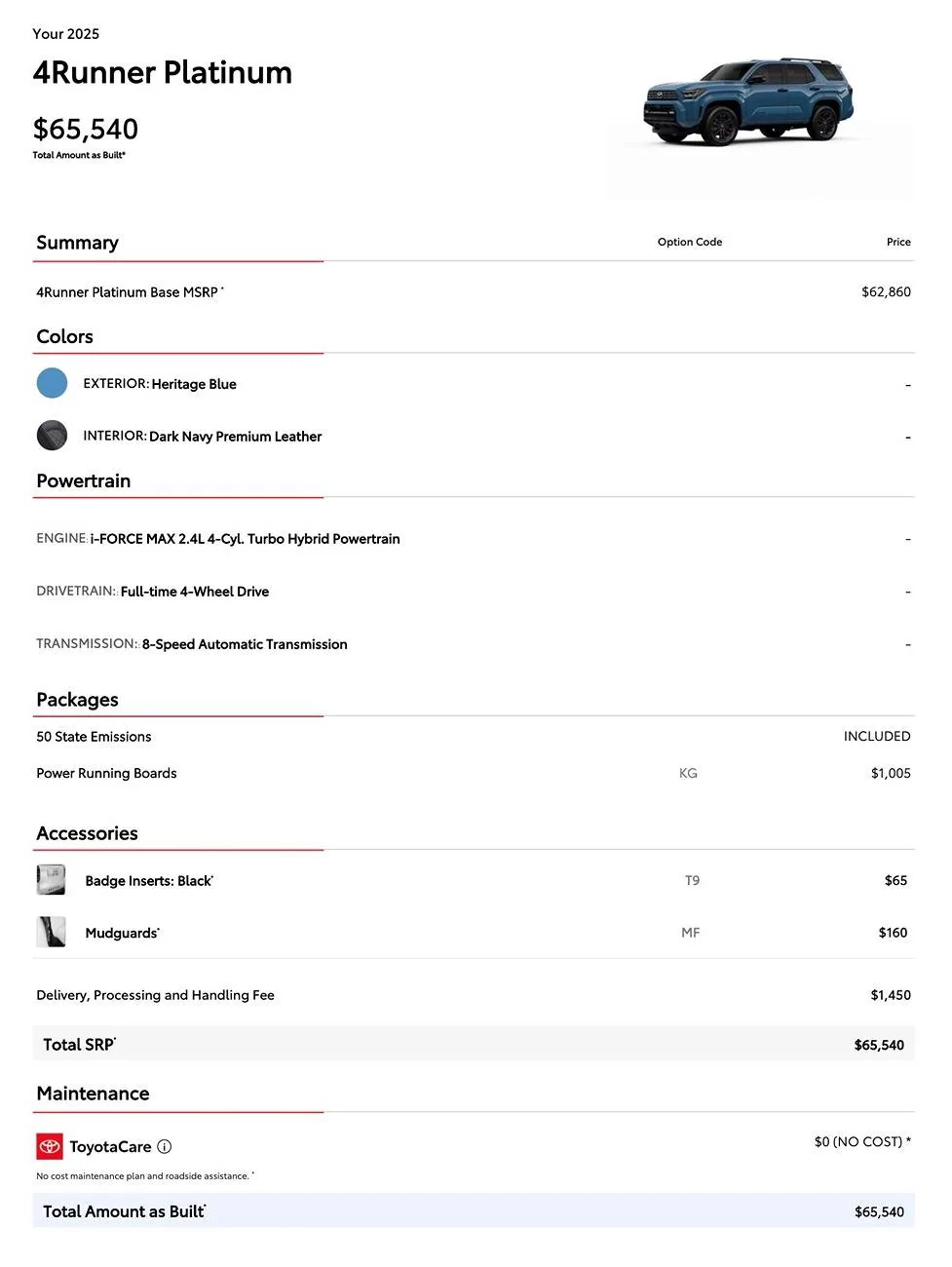Screen dimensions: 952x1267
Task: Click the Maintenance section heading
Action: 93,1094
